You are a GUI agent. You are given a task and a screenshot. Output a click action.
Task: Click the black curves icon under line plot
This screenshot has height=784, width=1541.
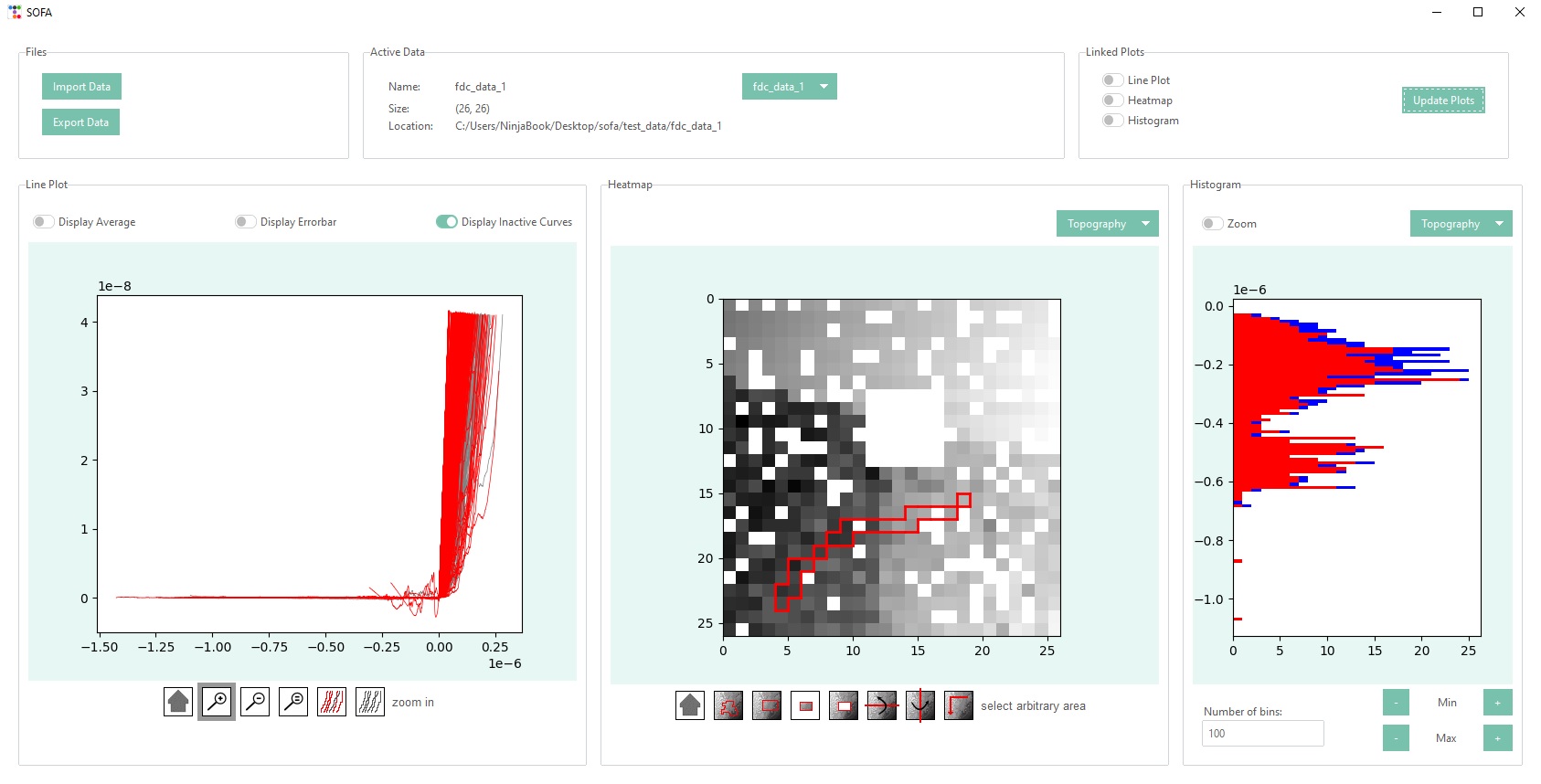pos(370,702)
